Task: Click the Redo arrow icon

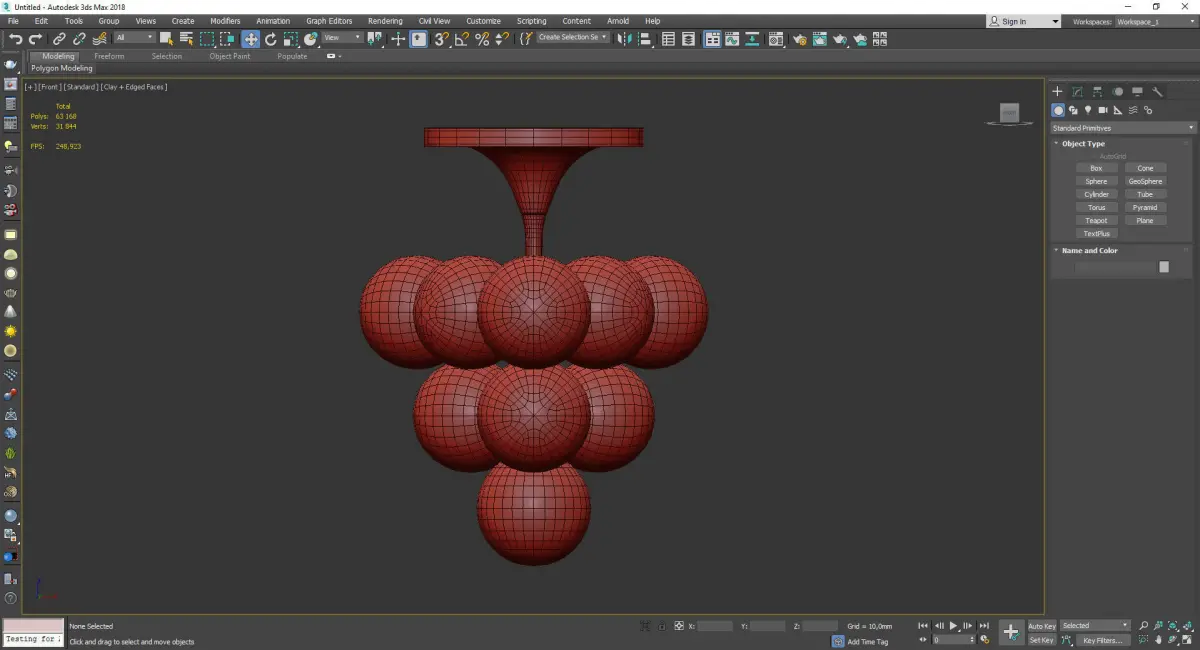Action: [35, 39]
